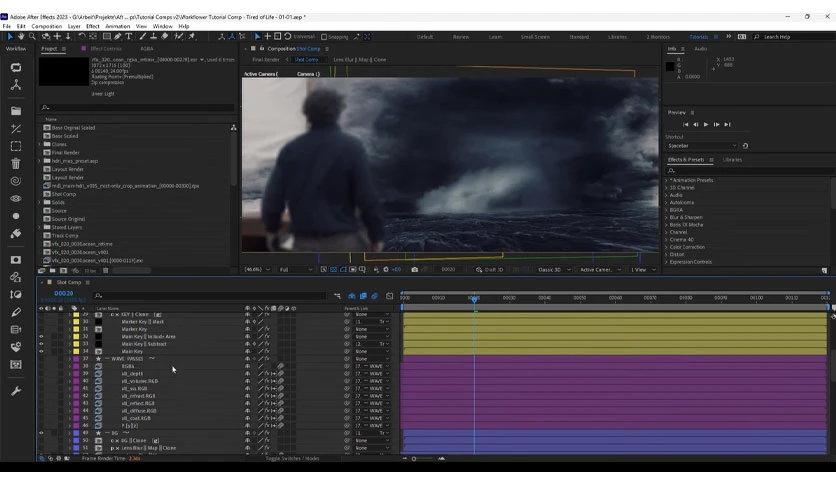Toggle fx switch on sdl_depth layer
The height and width of the screenshot is (484, 836).
coord(267,374)
